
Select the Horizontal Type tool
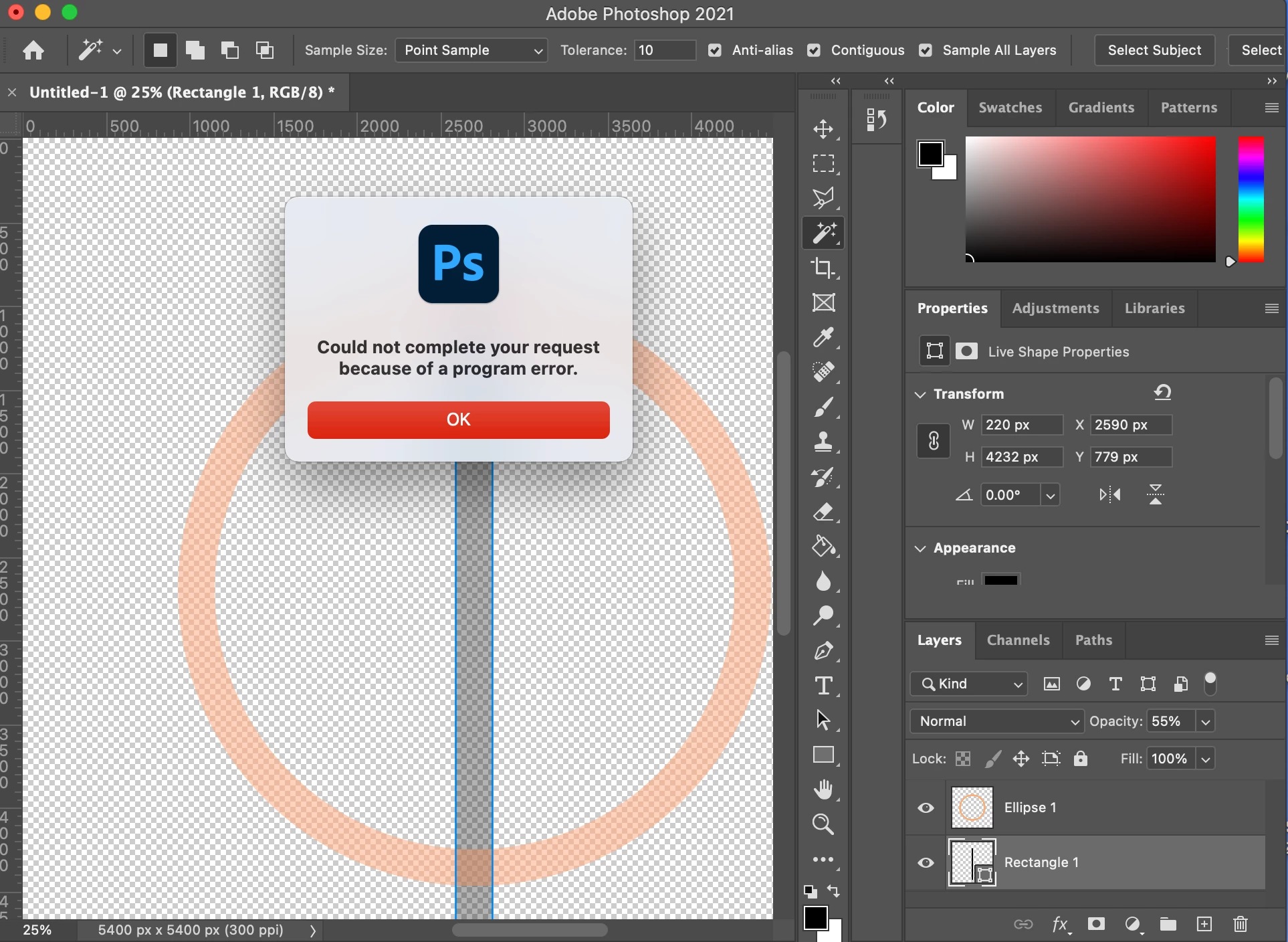click(823, 686)
